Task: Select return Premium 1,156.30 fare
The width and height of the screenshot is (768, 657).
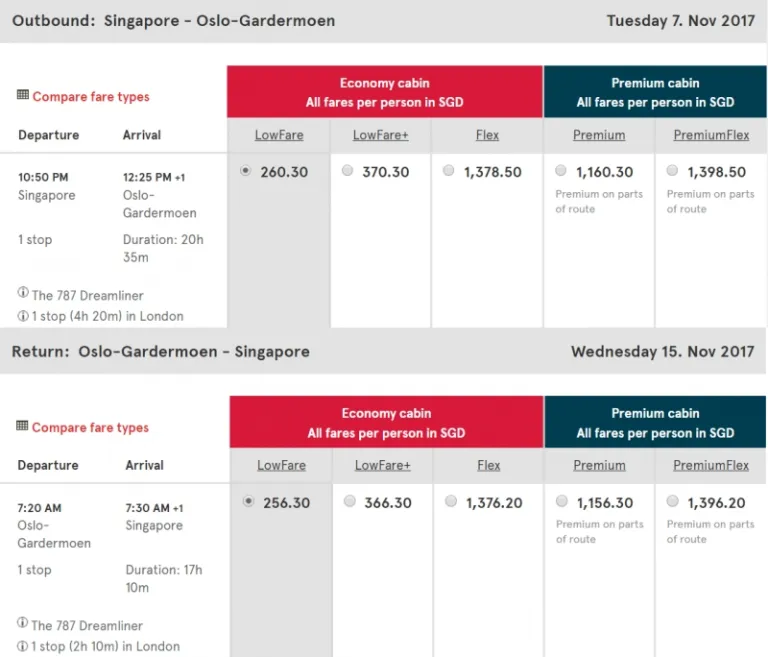Action: click(562, 502)
